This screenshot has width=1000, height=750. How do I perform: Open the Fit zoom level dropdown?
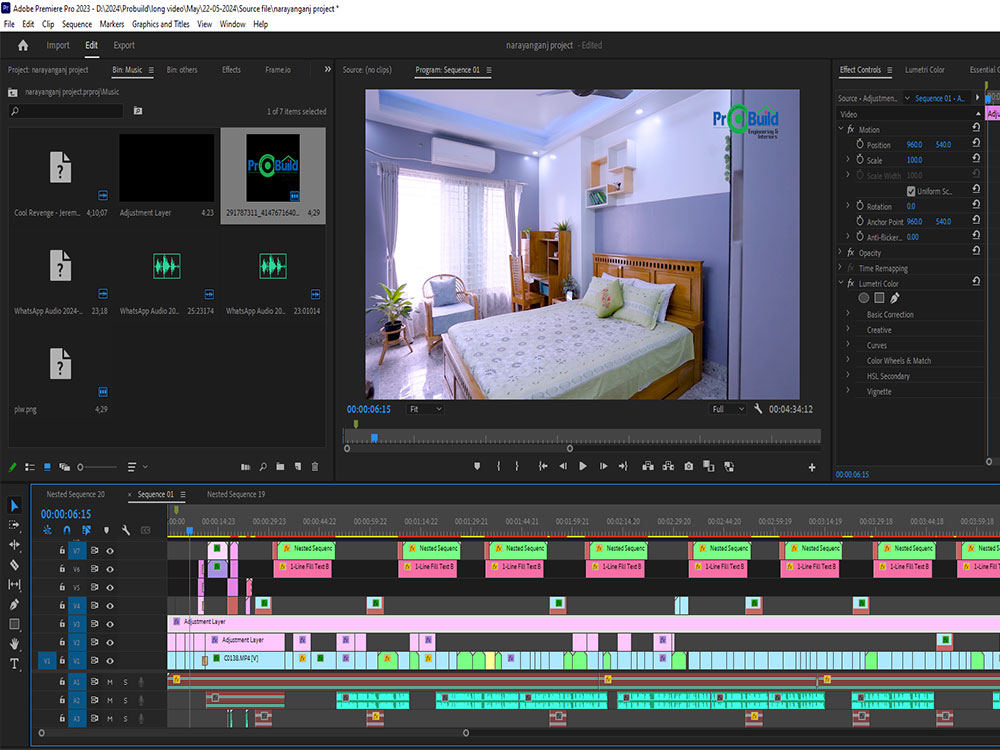[x=425, y=409]
